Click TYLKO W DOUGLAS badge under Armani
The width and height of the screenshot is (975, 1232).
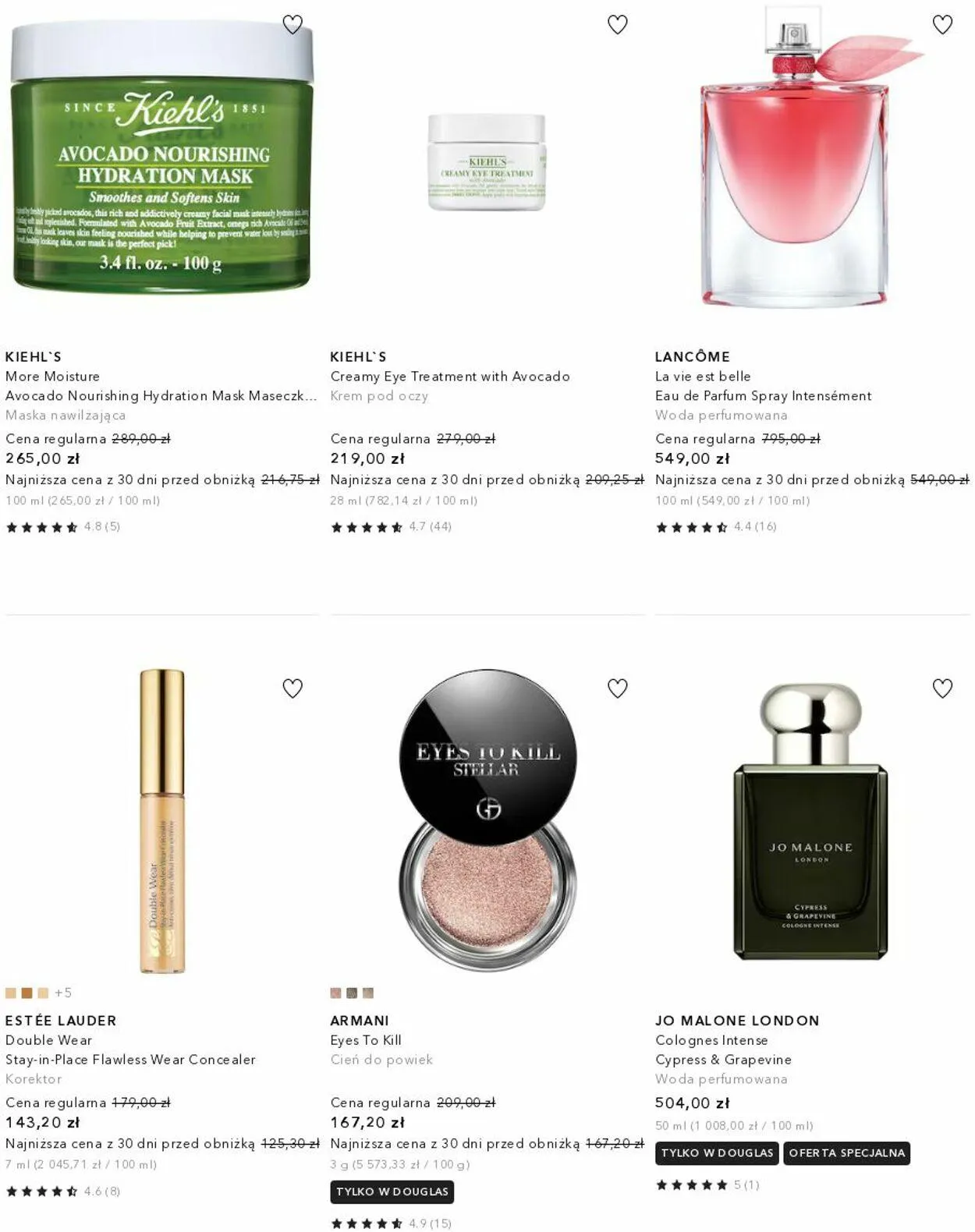point(392,1192)
